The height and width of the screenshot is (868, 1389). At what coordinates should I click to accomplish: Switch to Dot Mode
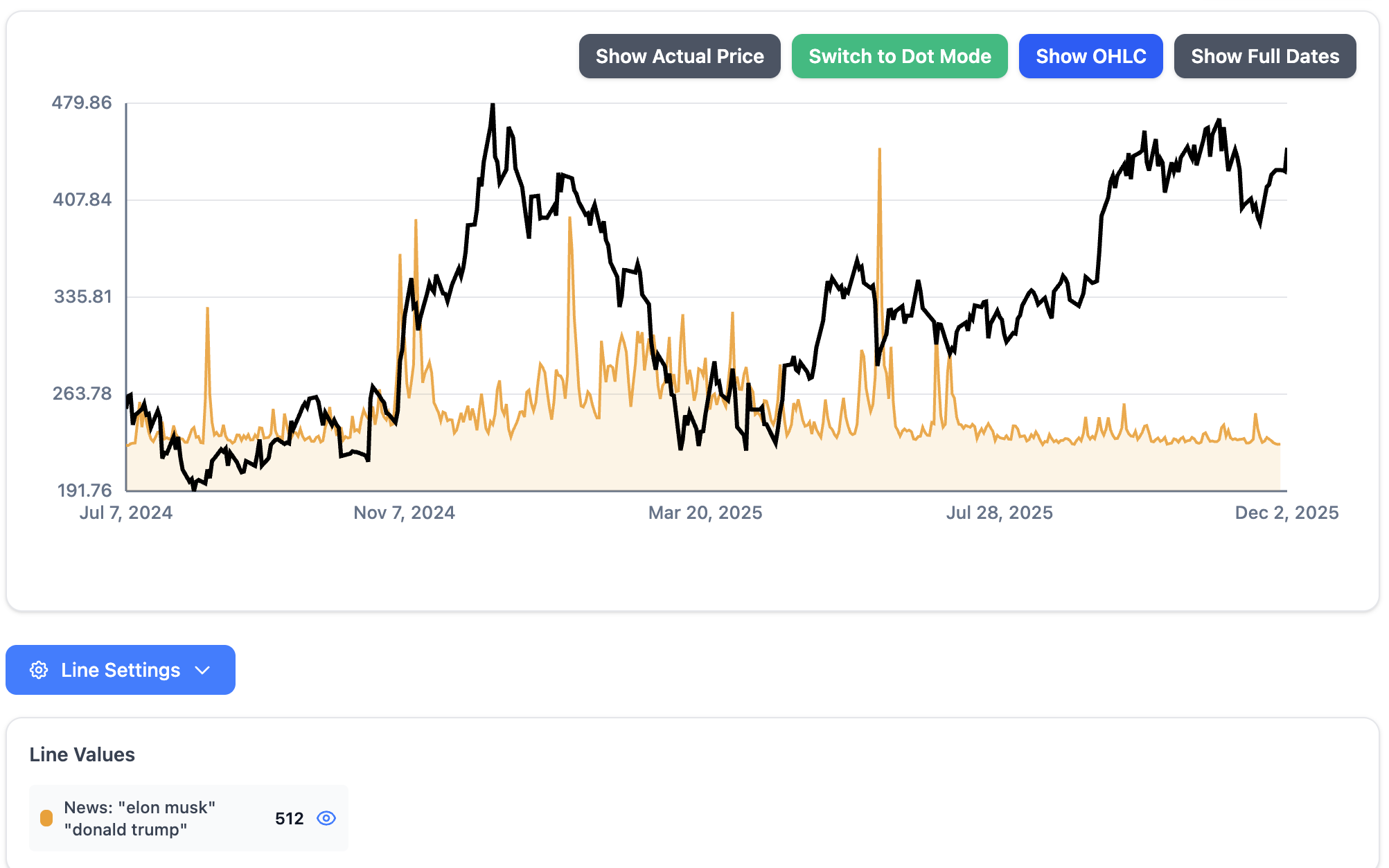pos(900,56)
